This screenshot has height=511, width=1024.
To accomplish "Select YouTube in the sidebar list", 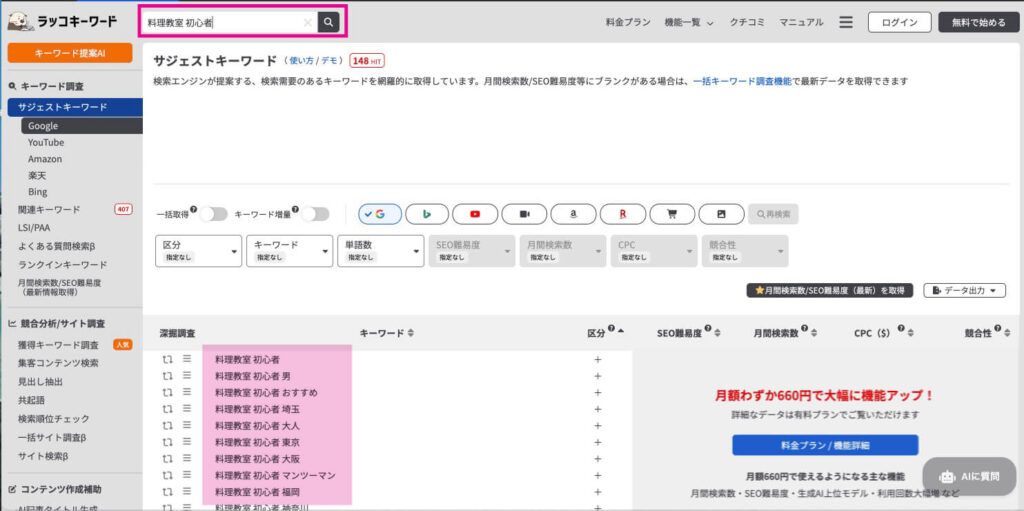I will [x=46, y=142].
